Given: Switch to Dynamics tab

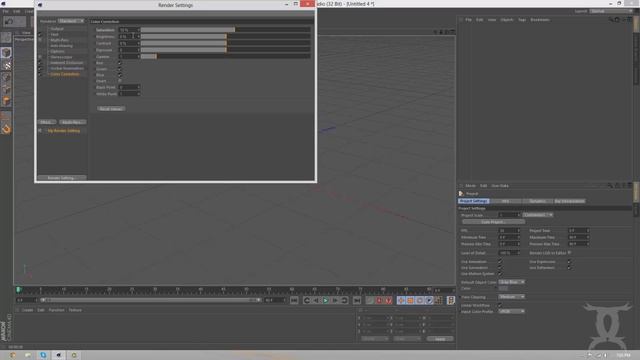Looking at the screenshot, I should [537, 201].
